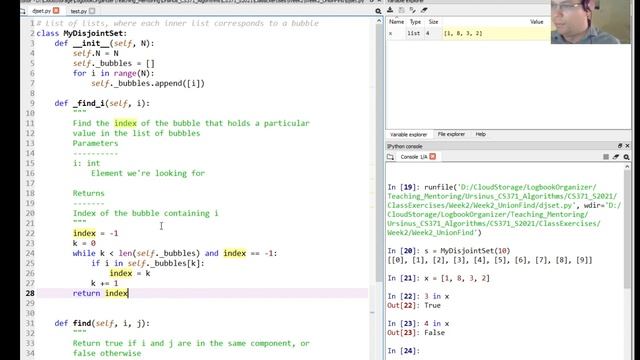Open the Variable explorer tab
The height and width of the screenshot is (360, 640).
408,134
